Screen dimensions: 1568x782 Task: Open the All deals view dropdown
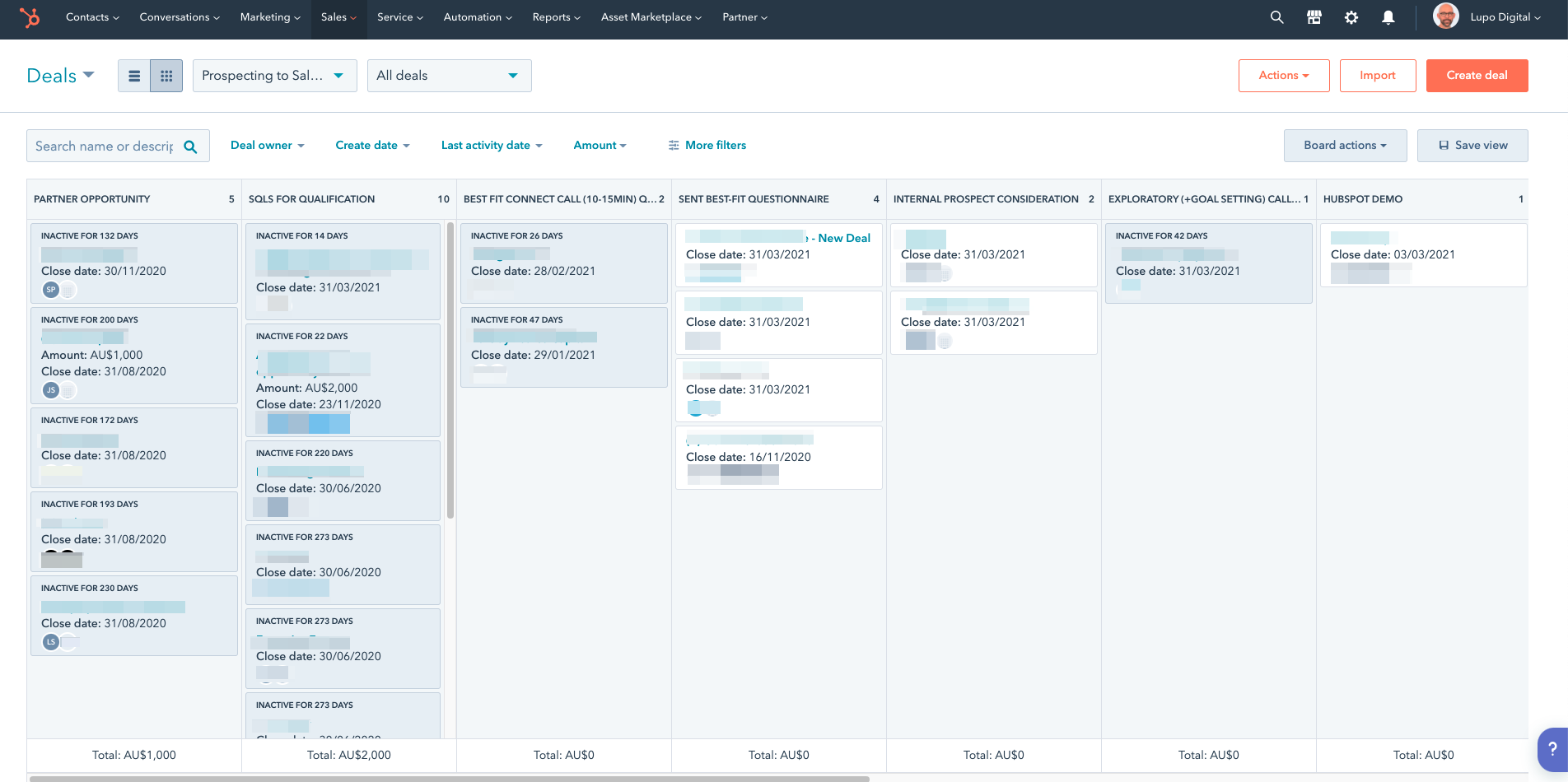pyautogui.click(x=449, y=75)
